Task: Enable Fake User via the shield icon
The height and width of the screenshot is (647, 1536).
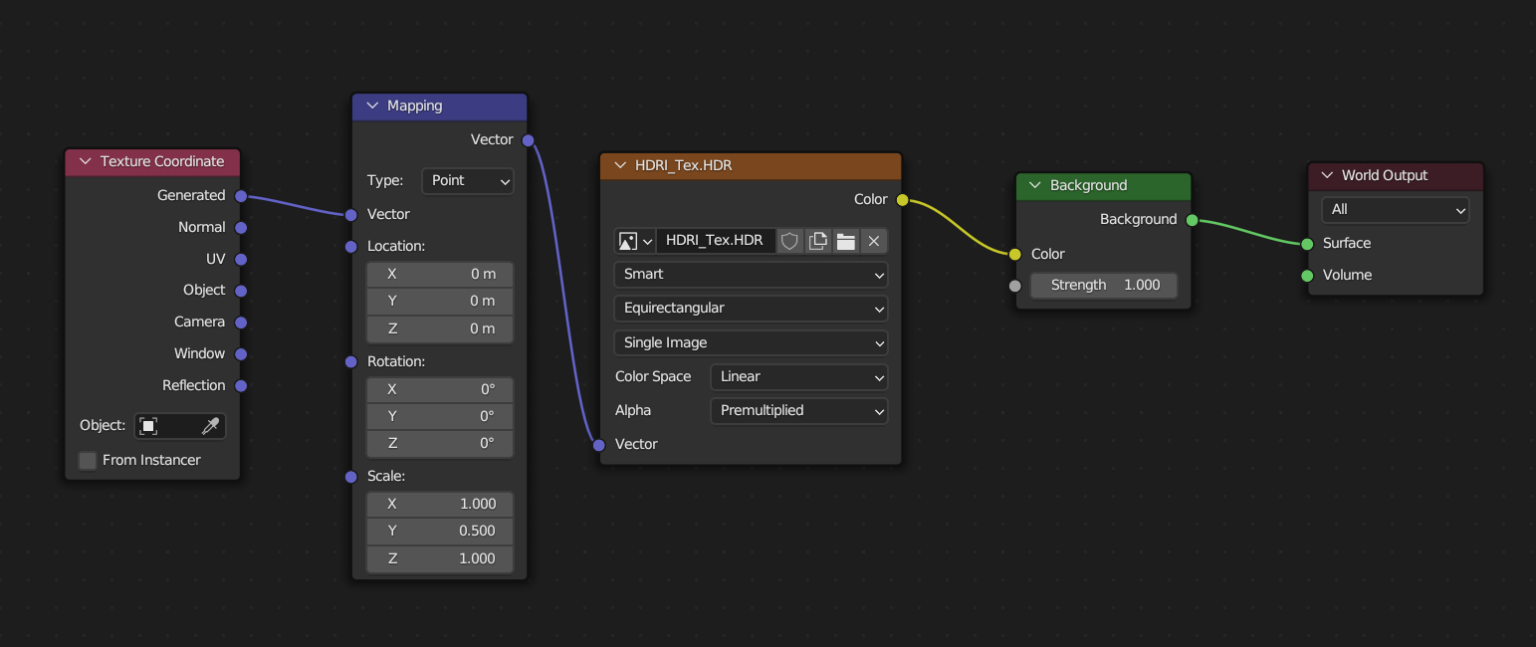Action: [x=790, y=240]
